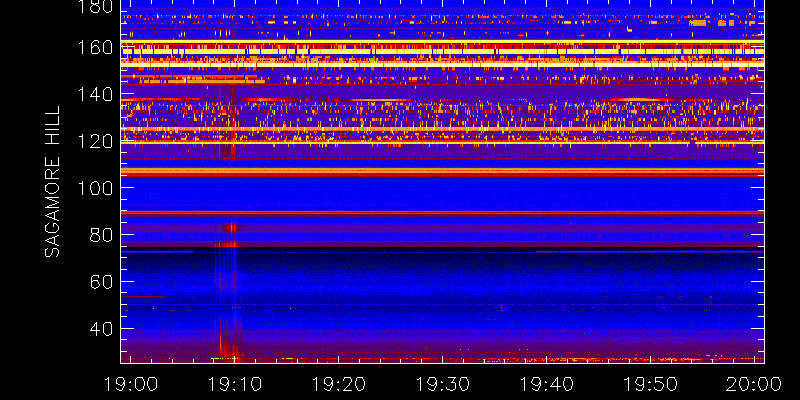
Task: Click the SAGAMORE HILL axis title
Action: [52, 182]
